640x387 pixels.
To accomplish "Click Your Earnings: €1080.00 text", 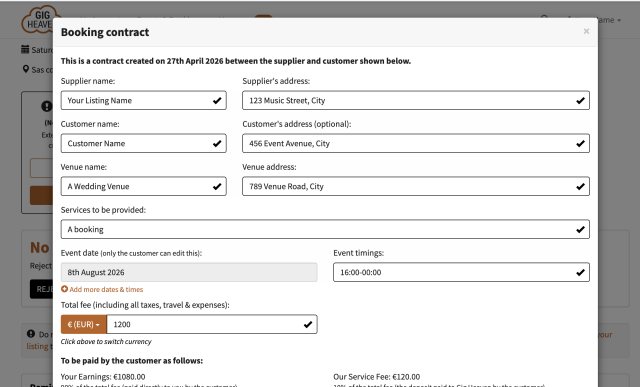I will point(103,377).
